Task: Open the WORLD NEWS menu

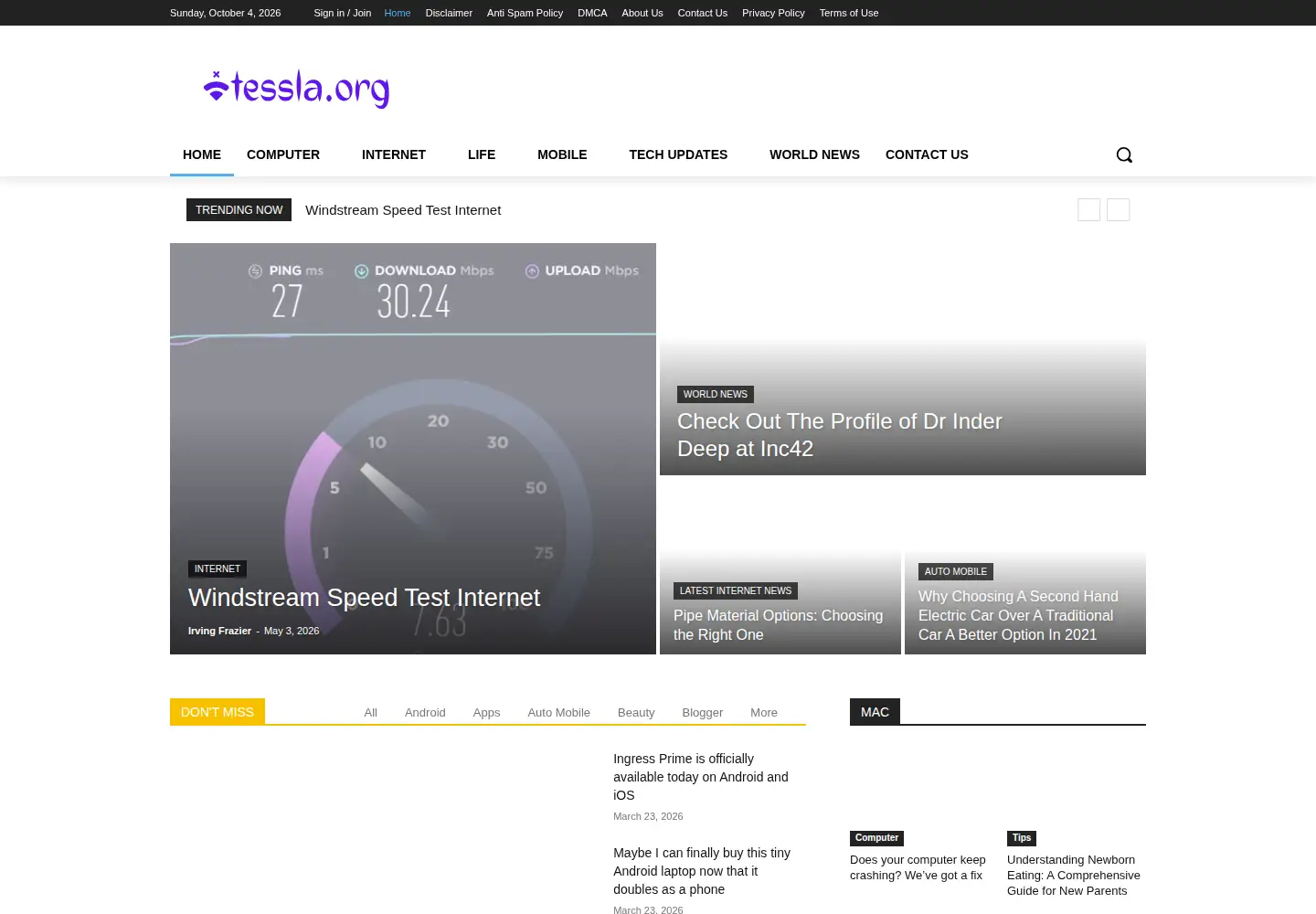Action: 814,154
